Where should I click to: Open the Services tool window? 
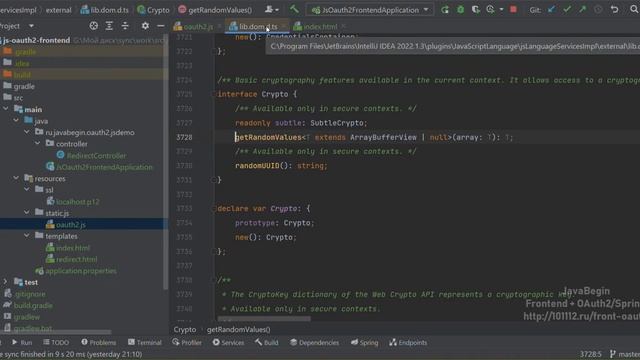pos(228,342)
